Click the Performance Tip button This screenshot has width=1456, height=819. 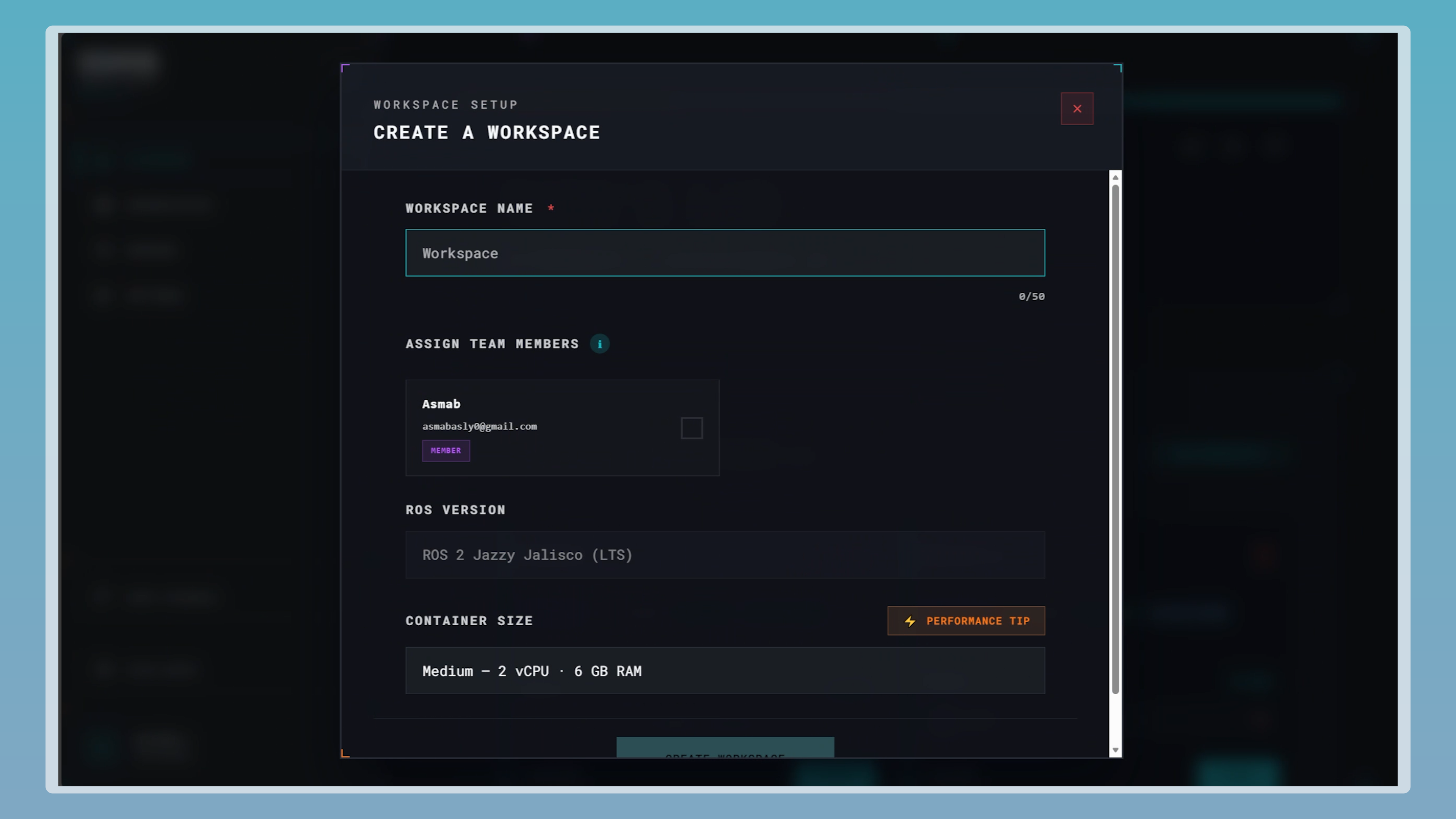click(x=966, y=621)
